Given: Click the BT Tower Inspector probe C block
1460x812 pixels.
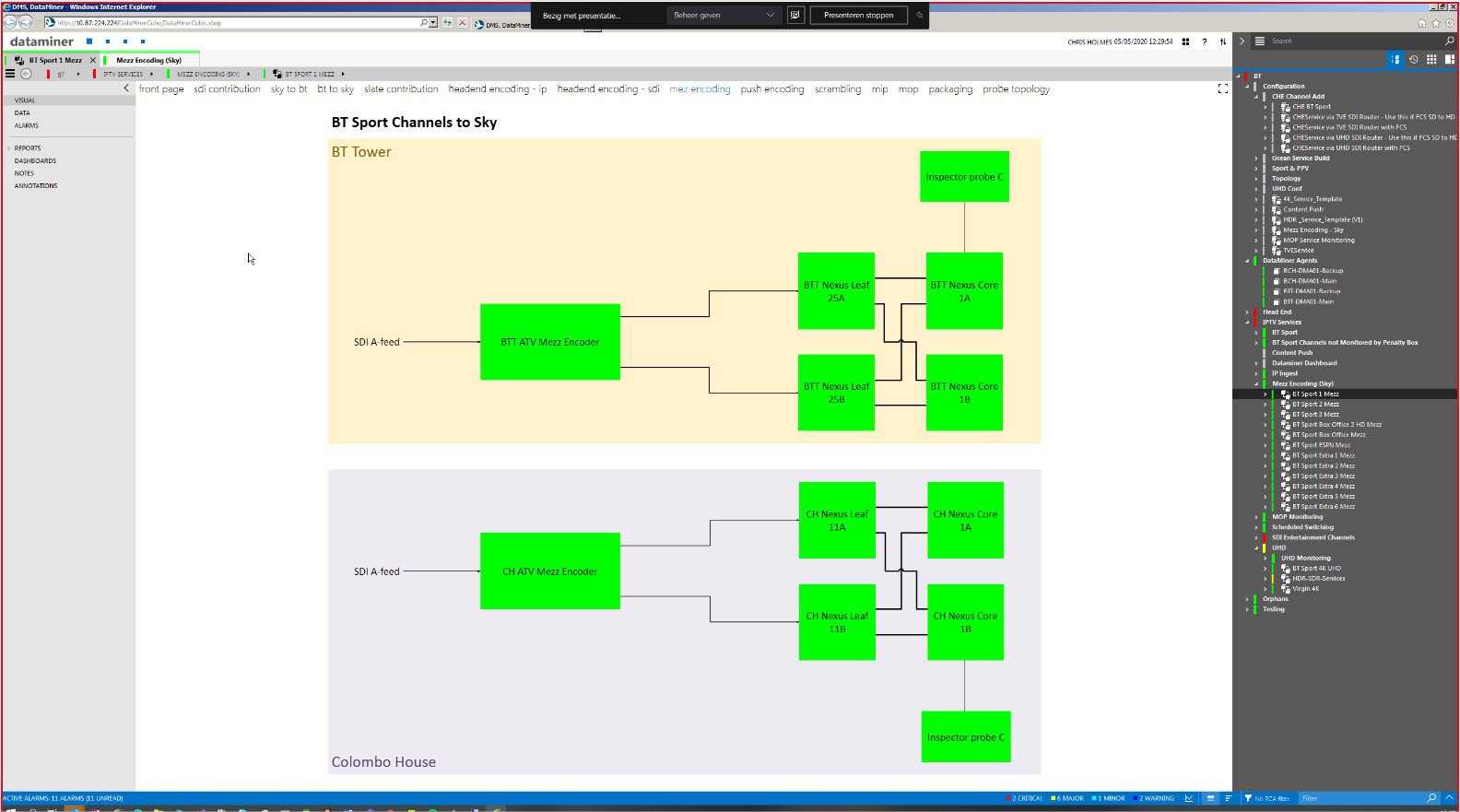Looking at the screenshot, I should coord(964,177).
